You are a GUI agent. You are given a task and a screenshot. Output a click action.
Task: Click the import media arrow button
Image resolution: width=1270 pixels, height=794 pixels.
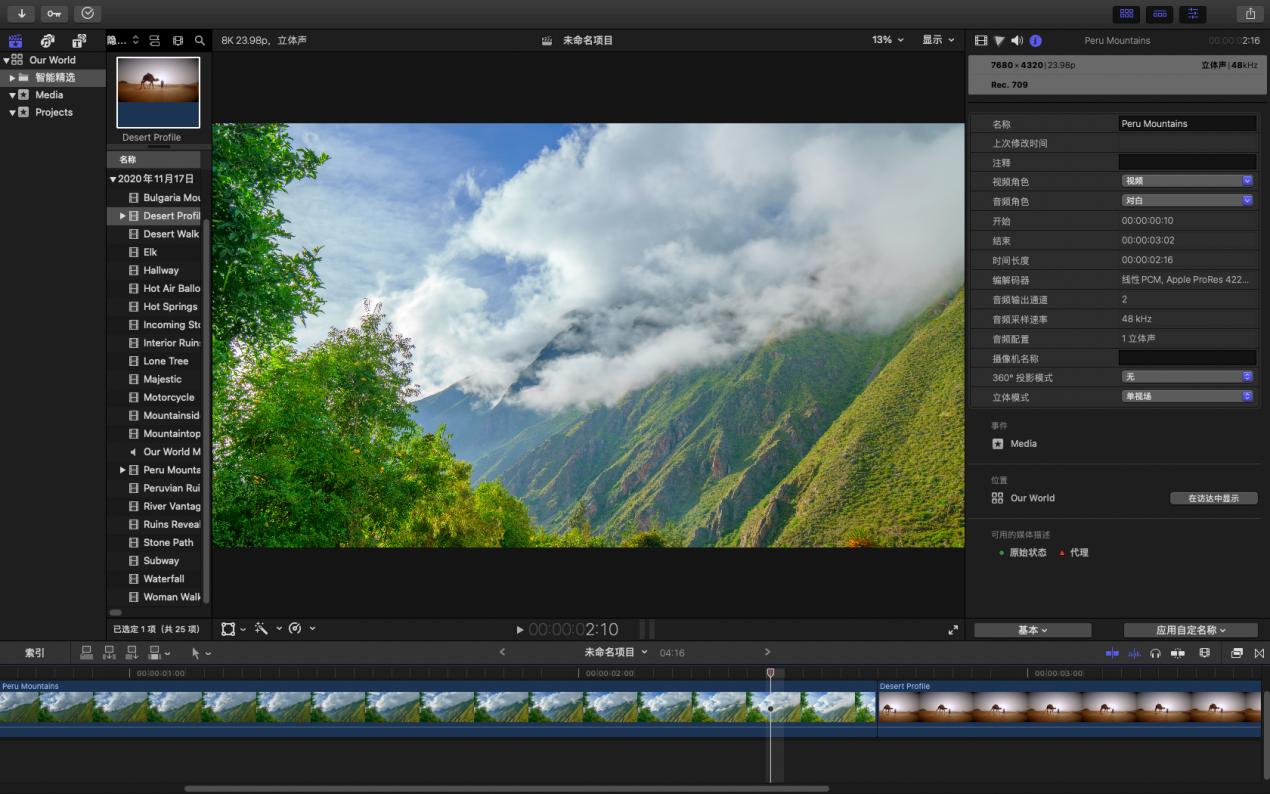[x=21, y=13]
